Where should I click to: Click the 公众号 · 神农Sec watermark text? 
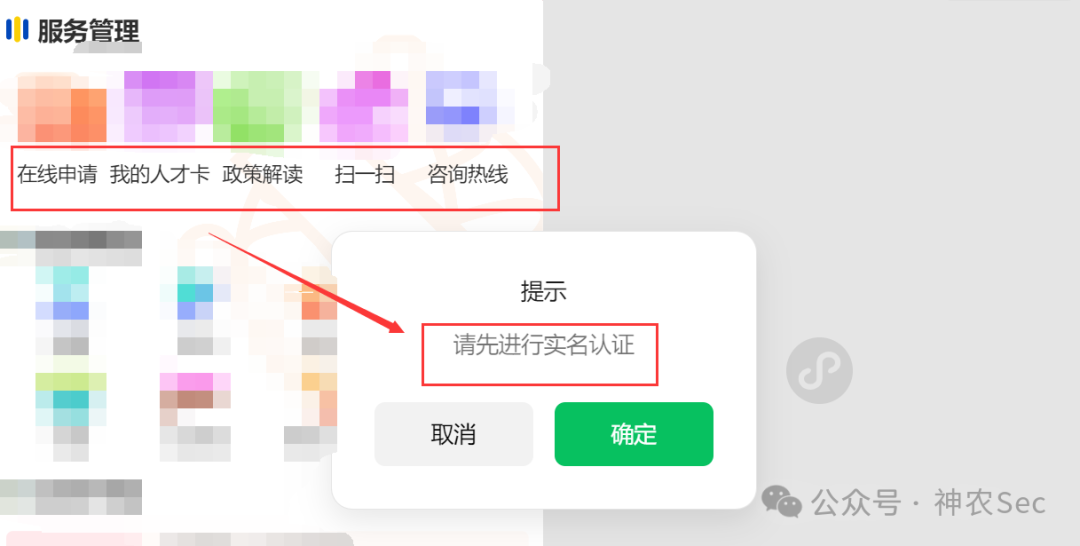pyautogui.click(x=928, y=503)
